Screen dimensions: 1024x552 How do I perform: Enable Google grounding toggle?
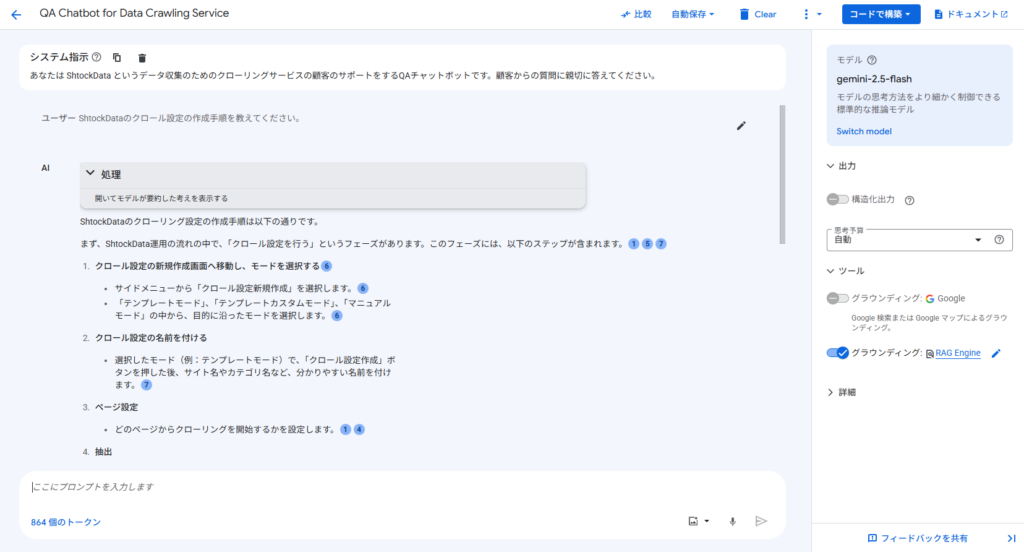click(x=837, y=299)
